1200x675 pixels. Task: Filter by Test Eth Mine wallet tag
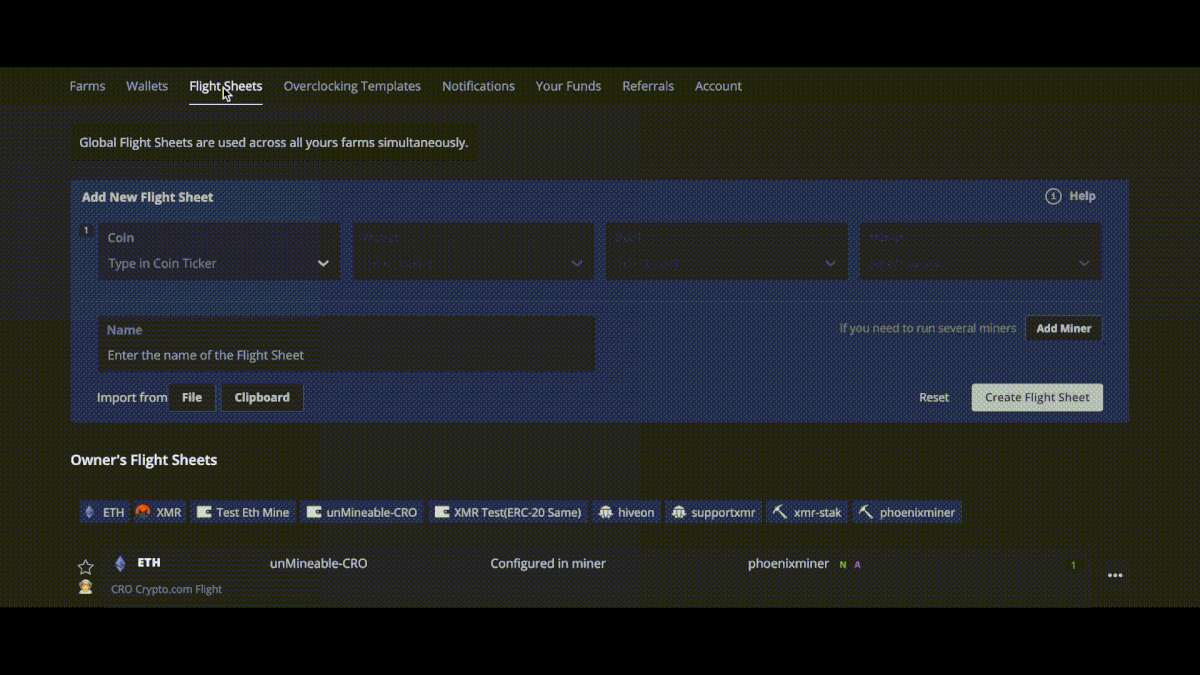tap(243, 512)
